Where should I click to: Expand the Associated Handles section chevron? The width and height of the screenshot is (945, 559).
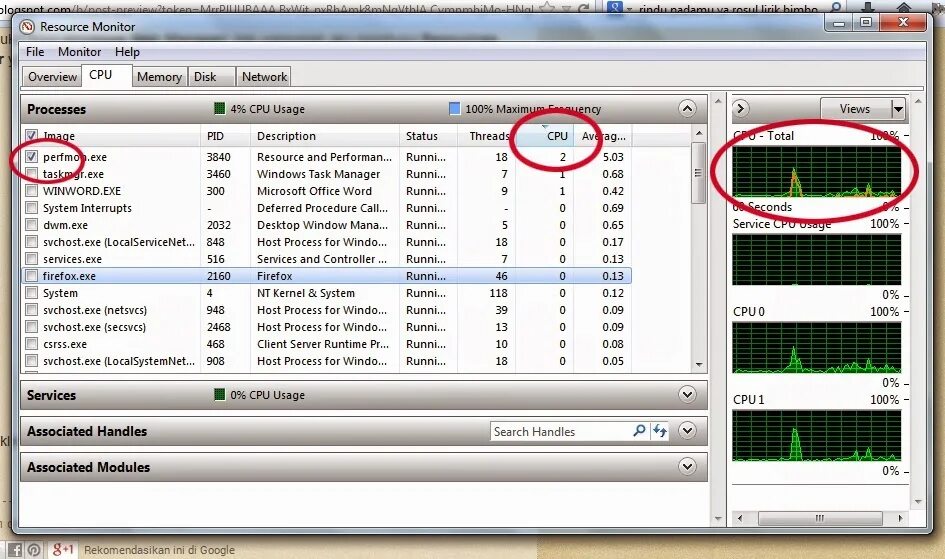tap(687, 431)
